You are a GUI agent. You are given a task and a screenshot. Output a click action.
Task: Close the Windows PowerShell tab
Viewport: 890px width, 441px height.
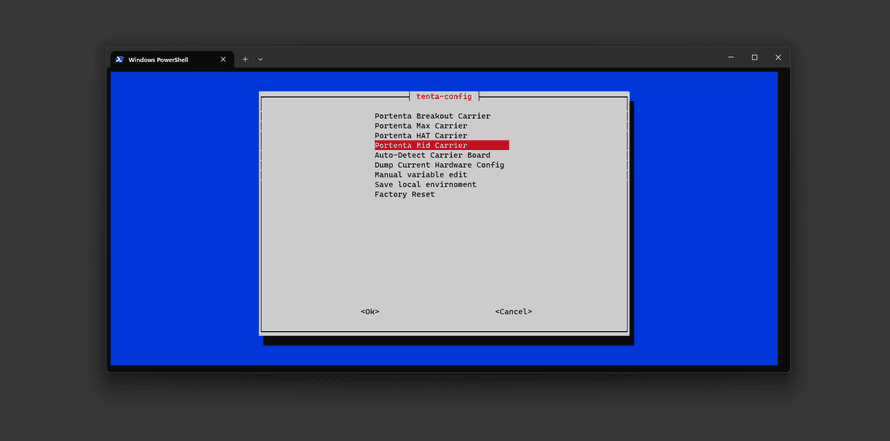[x=223, y=59]
